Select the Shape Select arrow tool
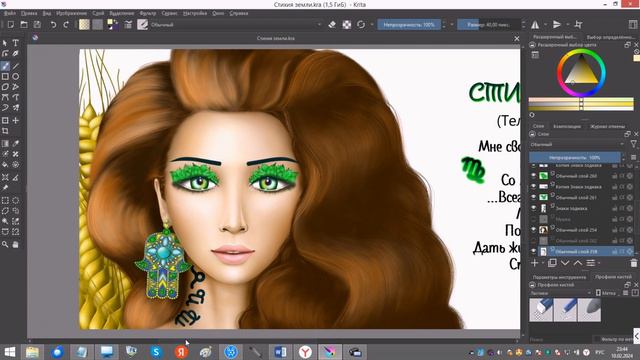 tap(5, 43)
